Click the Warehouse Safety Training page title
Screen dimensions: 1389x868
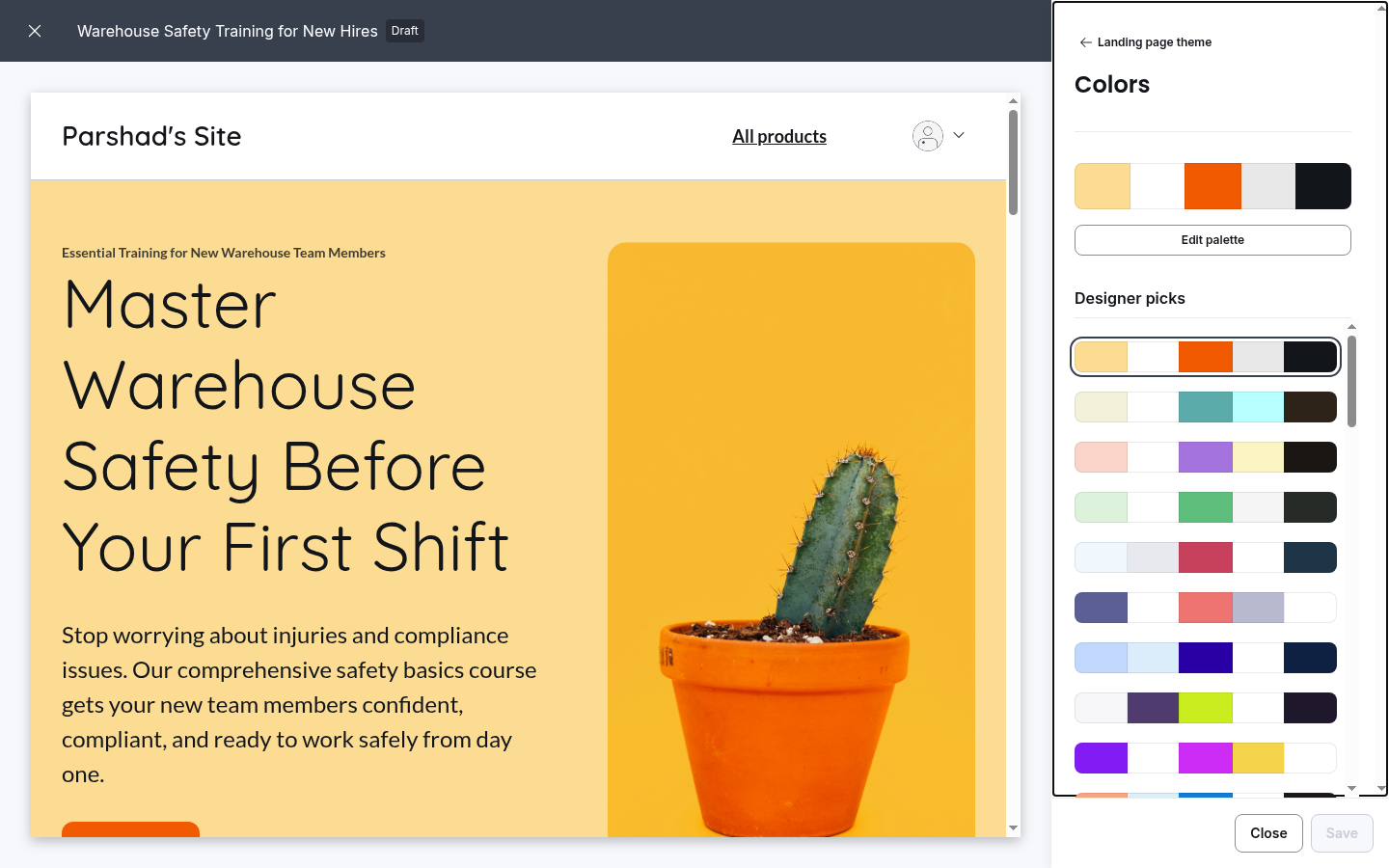(228, 31)
